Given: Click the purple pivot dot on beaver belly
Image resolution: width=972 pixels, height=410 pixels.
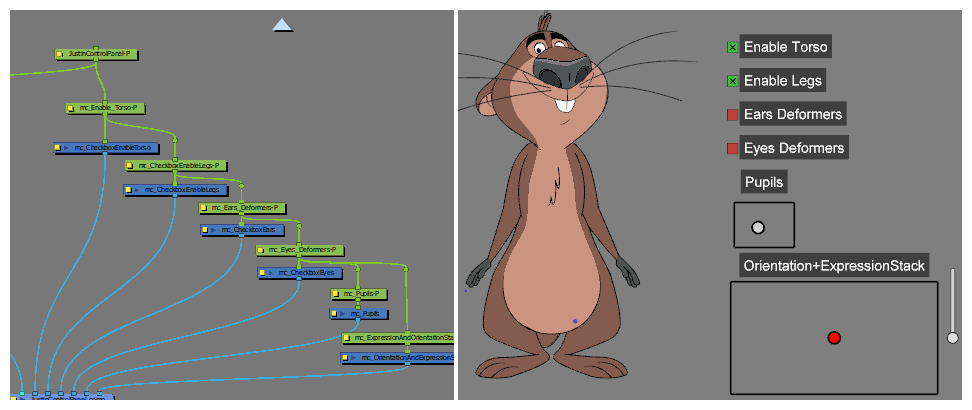Looking at the screenshot, I should [575, 321].
